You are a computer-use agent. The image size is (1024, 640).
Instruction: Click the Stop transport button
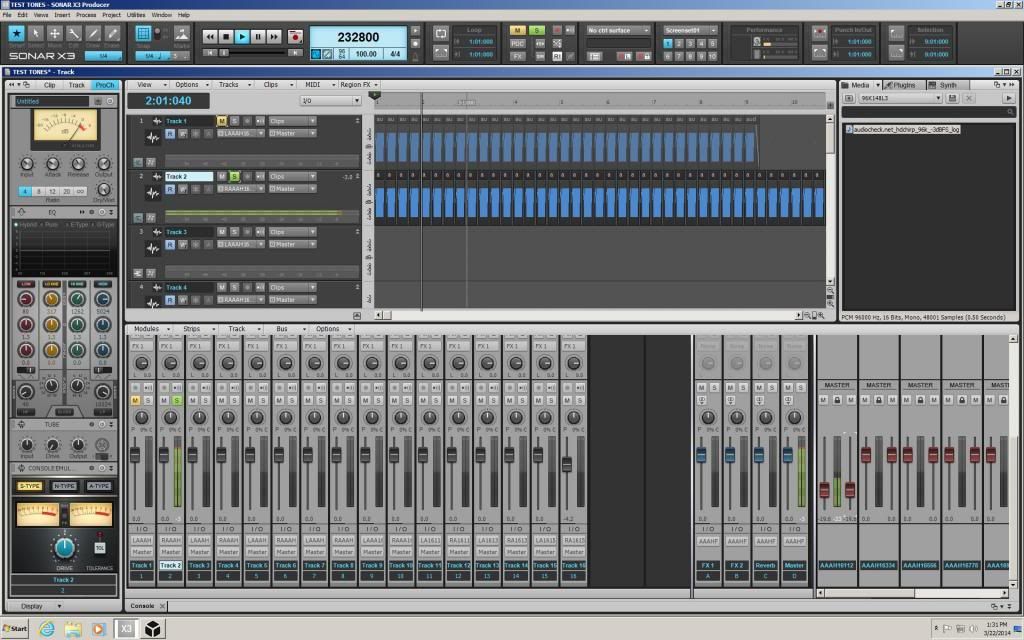pyautogui.click(x=226, y=37)
